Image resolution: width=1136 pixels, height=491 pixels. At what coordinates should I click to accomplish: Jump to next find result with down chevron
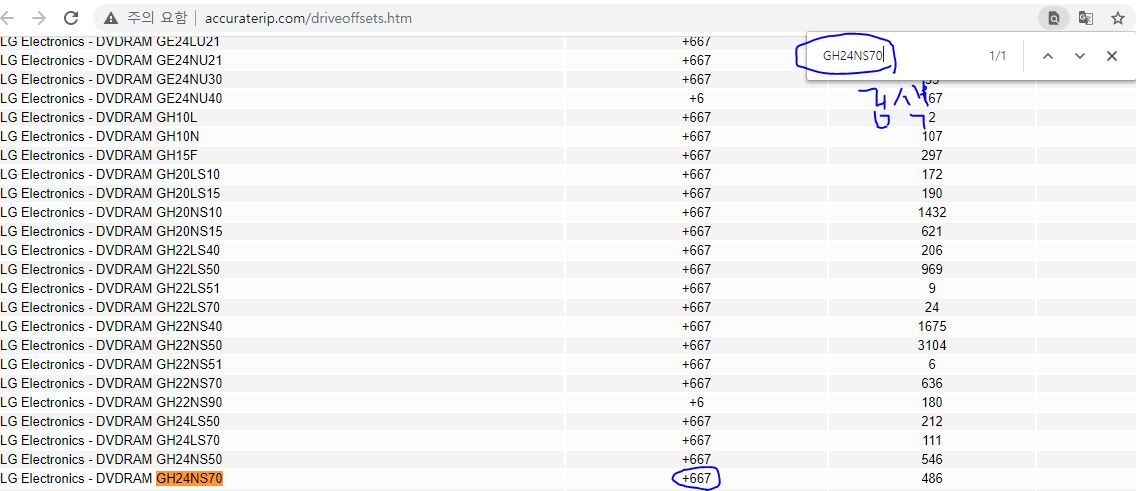tap(1079, 56)
